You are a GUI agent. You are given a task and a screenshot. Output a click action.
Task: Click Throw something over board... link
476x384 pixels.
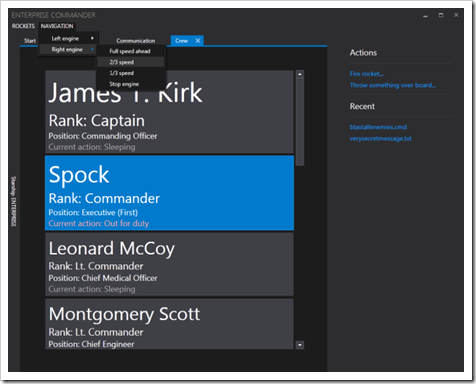click(x=393, y=85)
